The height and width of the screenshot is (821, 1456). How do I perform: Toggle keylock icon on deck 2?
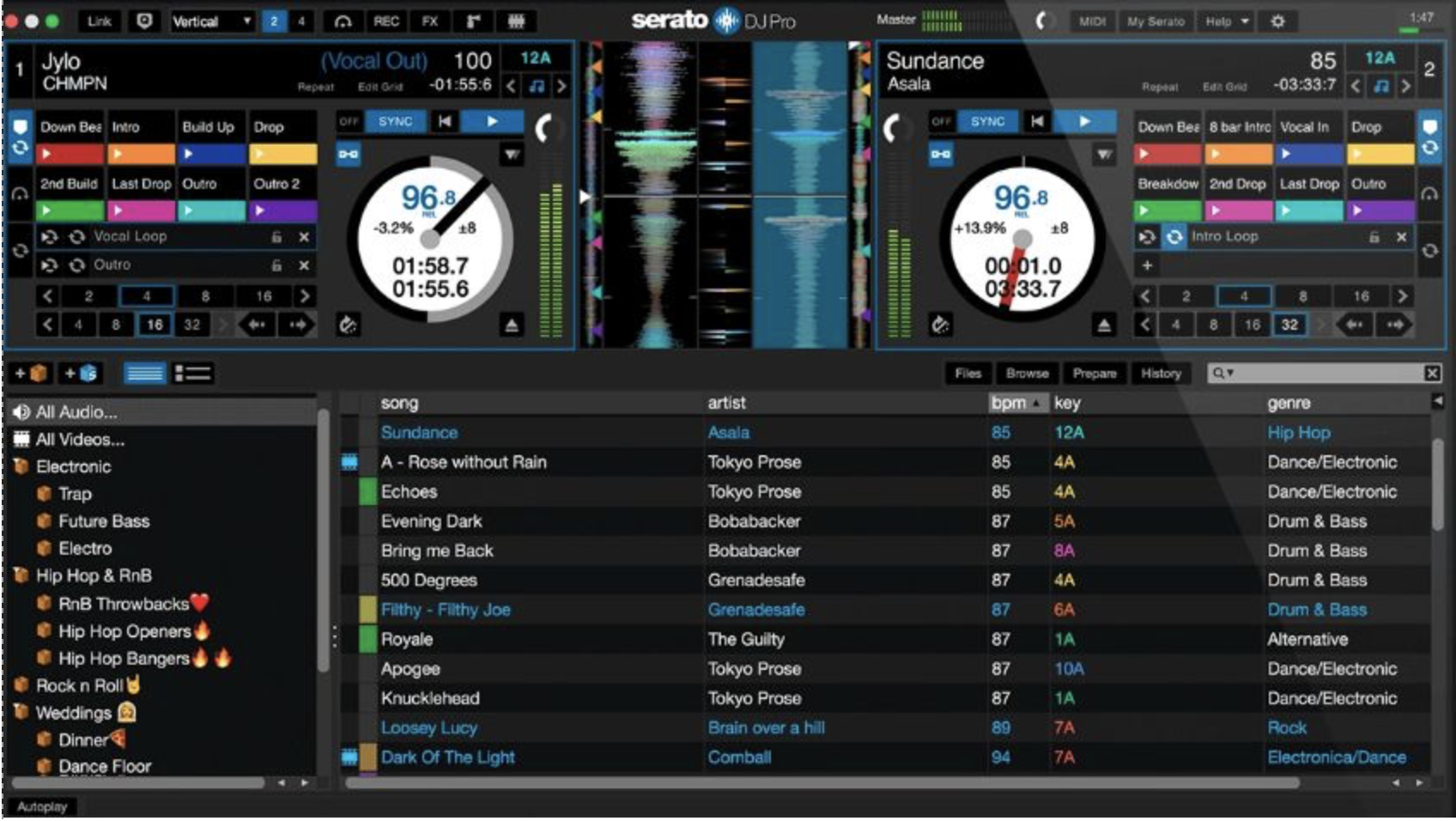point(941,155)
